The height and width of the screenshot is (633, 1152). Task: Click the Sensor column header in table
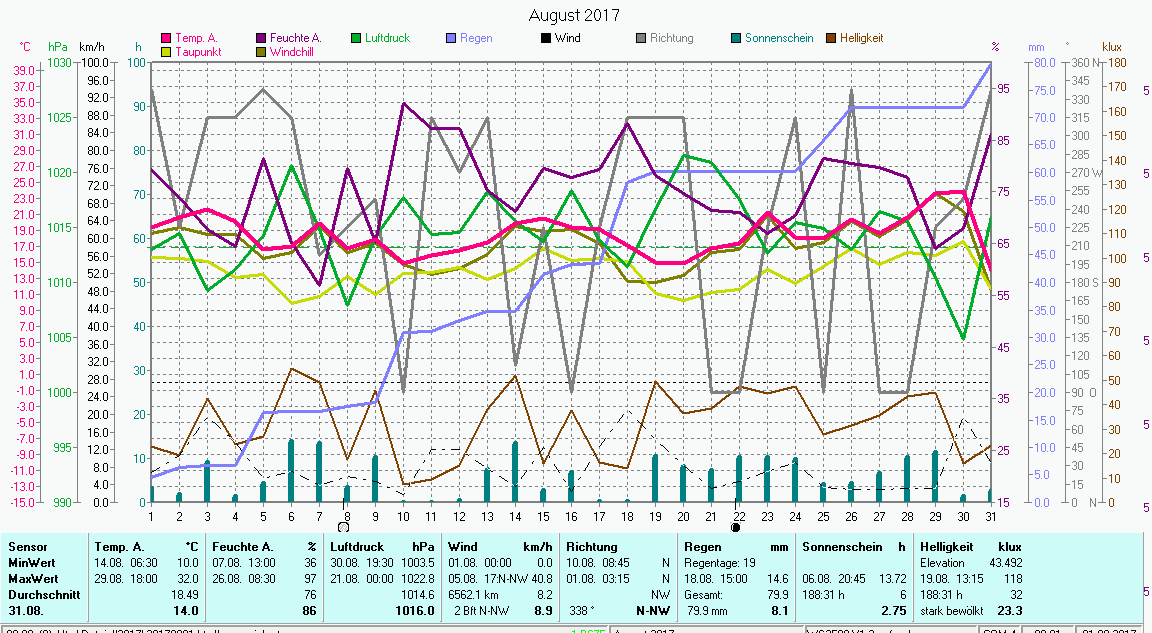point(28,547)
